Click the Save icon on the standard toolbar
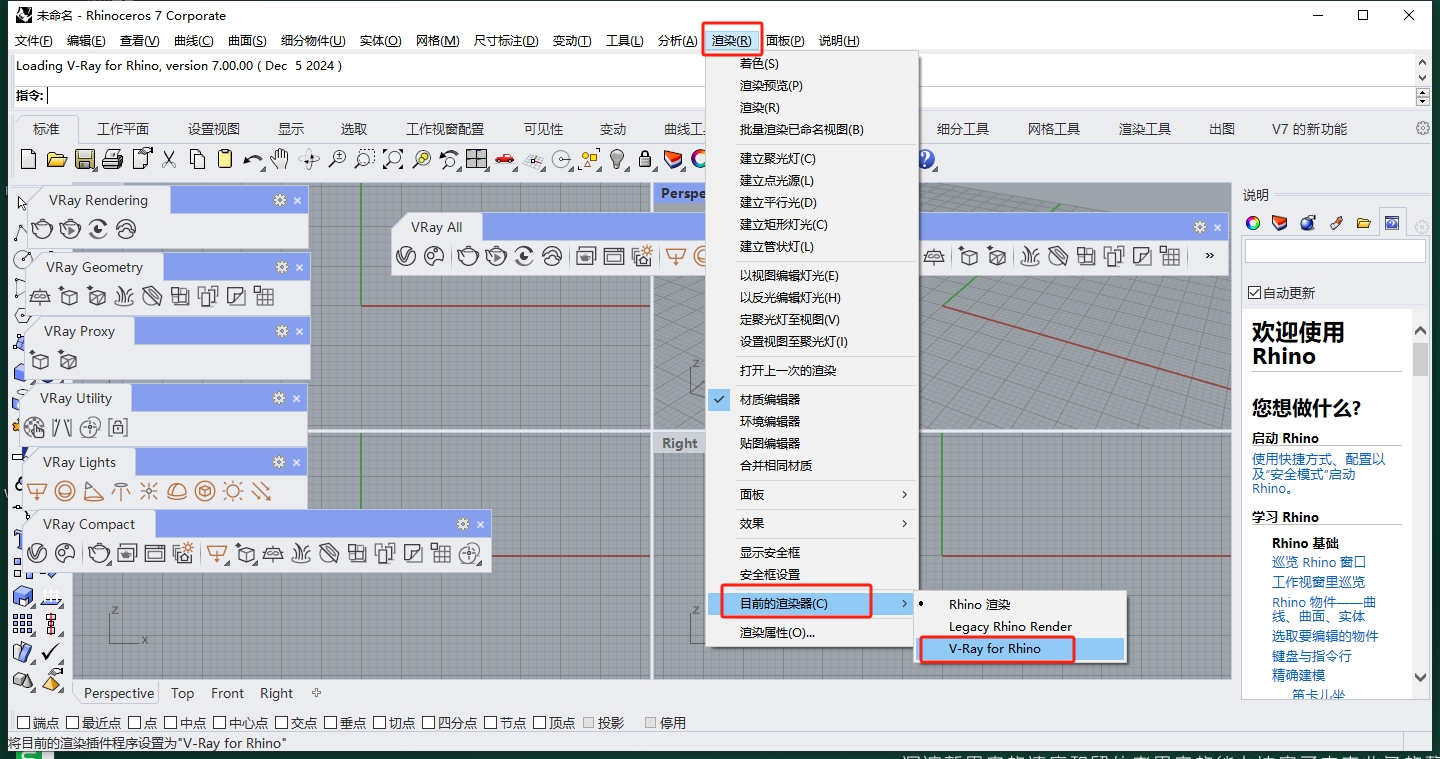This screenshot has width=1440, height=759. pyautogui.click(x=87, y=159)
